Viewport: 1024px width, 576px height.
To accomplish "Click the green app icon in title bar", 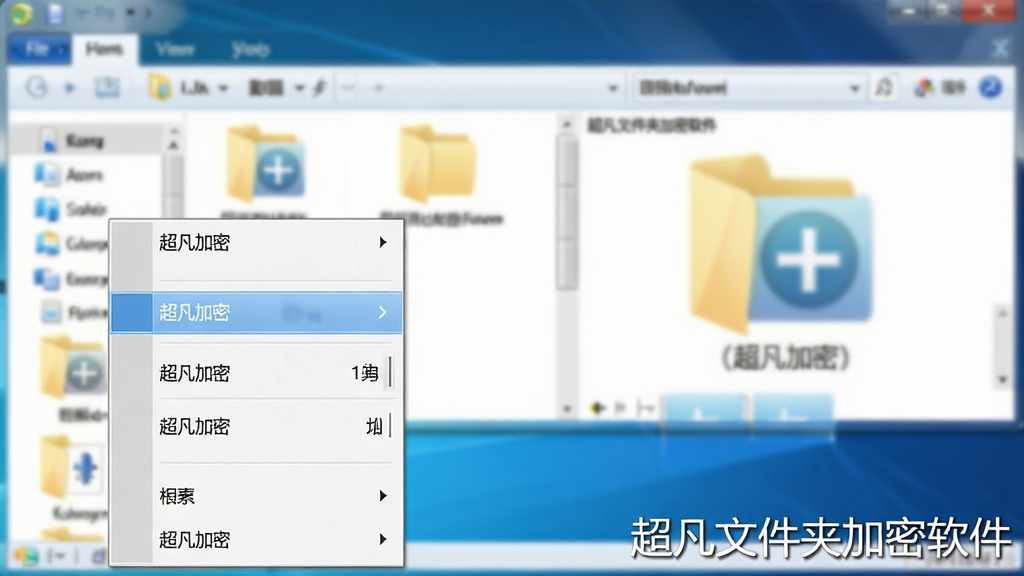I will tap(21, 13).
